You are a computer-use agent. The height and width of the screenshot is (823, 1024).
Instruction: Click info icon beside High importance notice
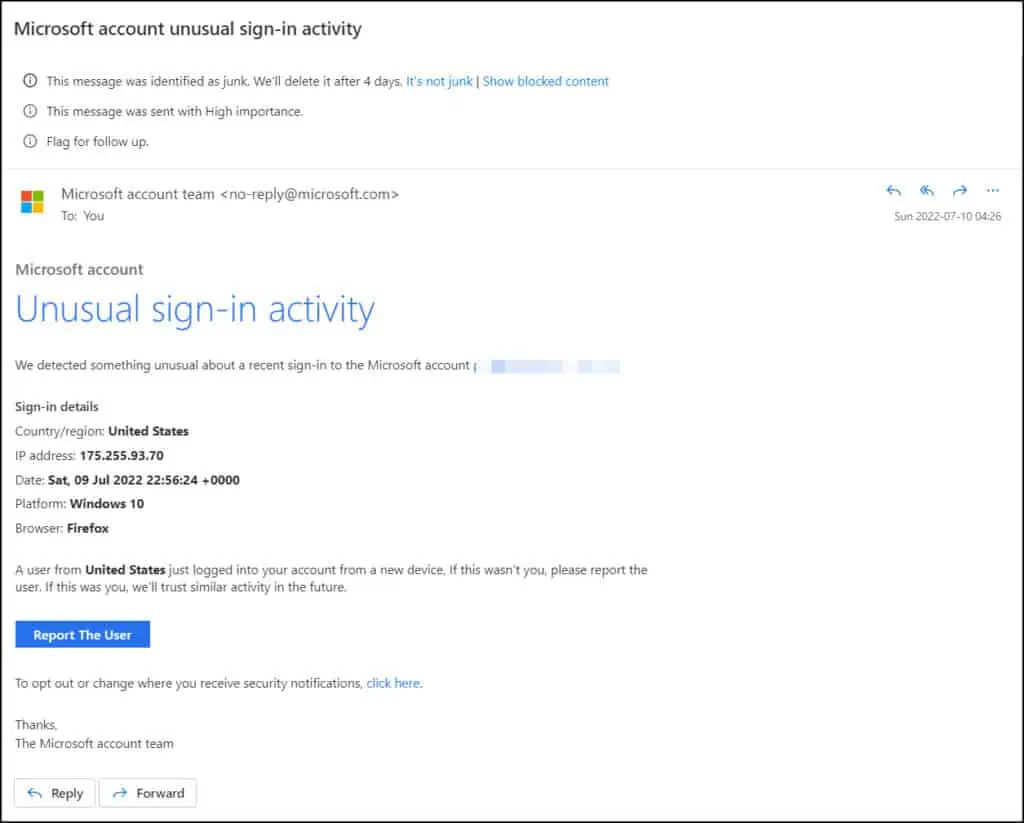tap(30, 111)
